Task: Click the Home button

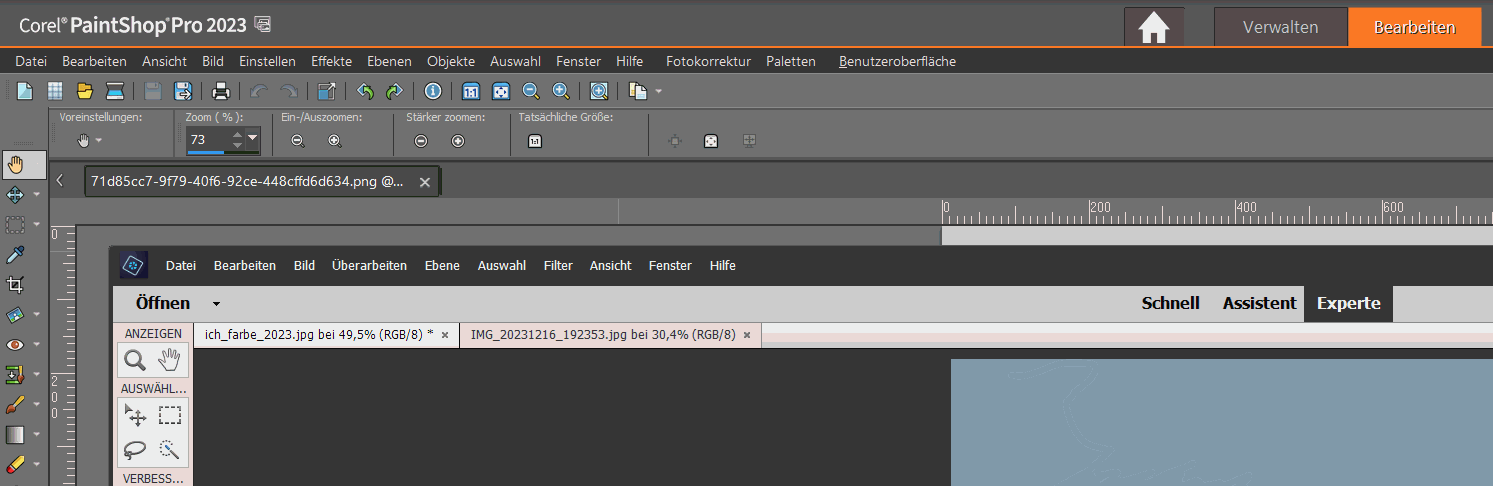Action: coord(1154,27)
